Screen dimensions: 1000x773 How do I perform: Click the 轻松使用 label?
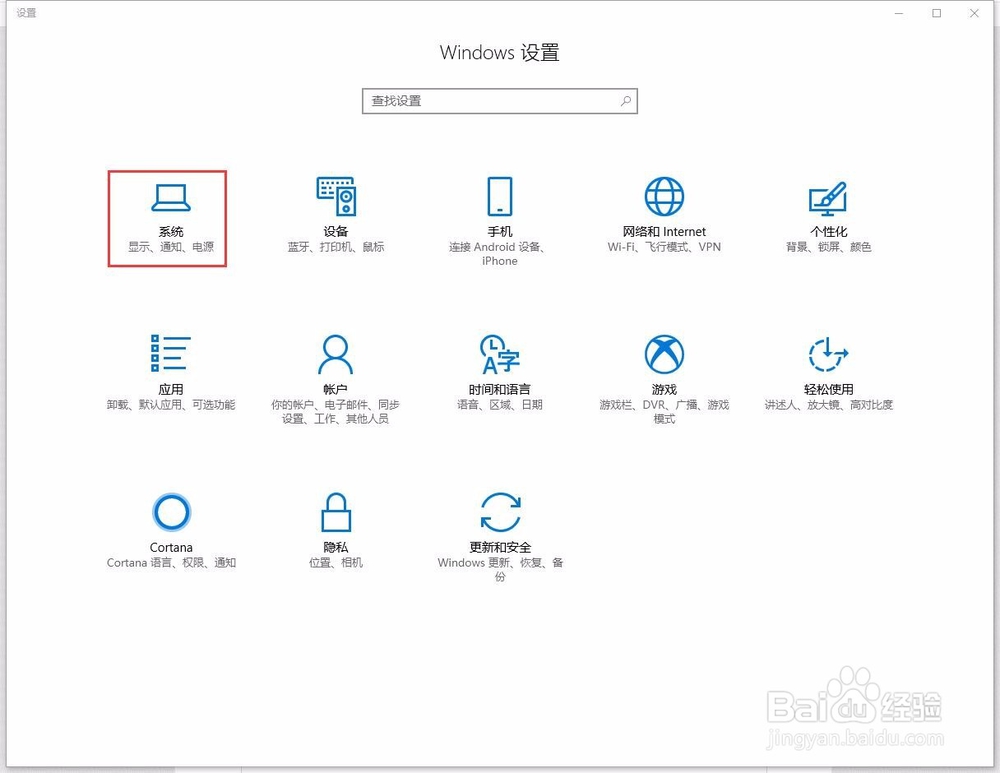coord(828,389)
